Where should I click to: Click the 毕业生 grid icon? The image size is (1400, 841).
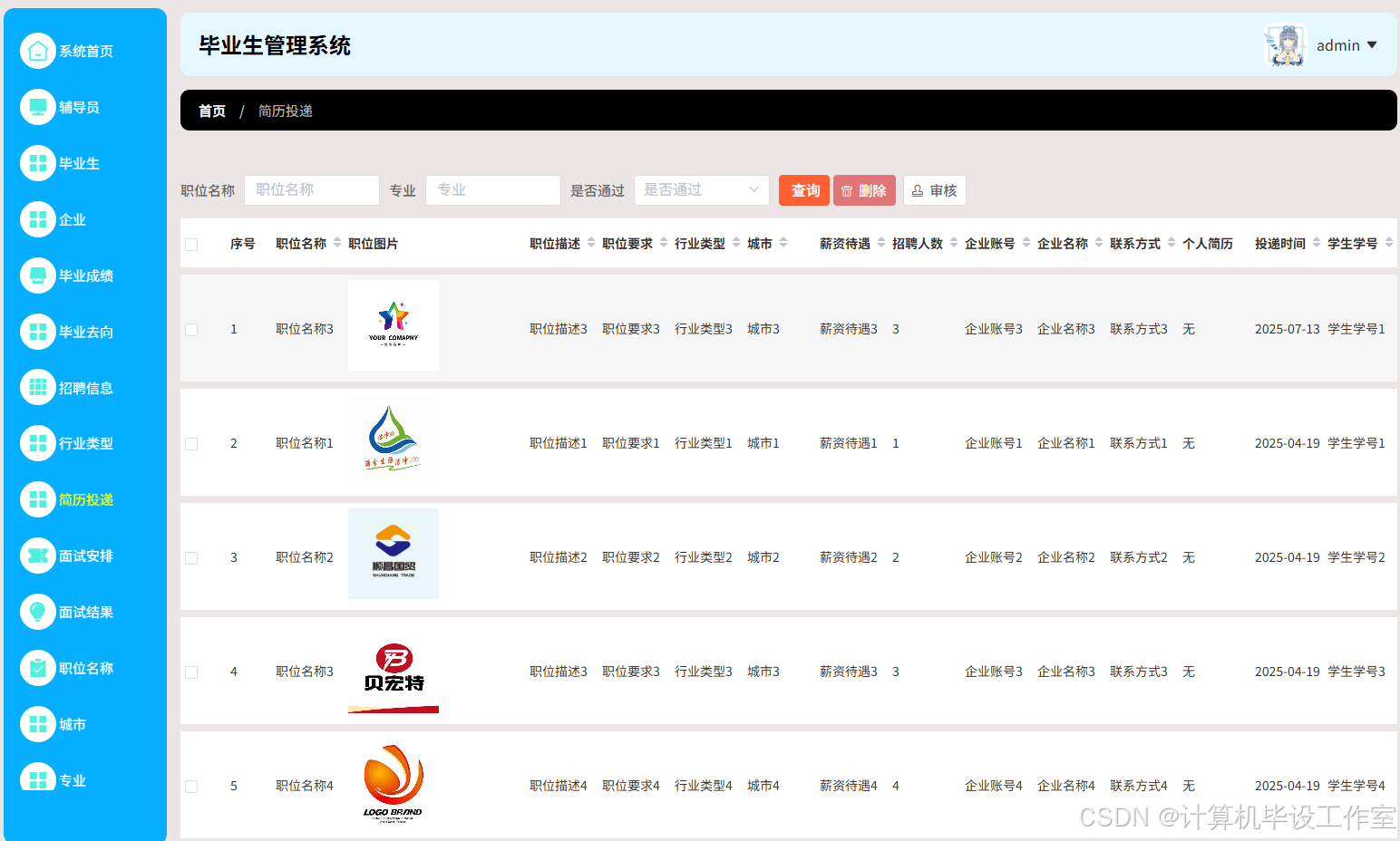coord(38,163)
